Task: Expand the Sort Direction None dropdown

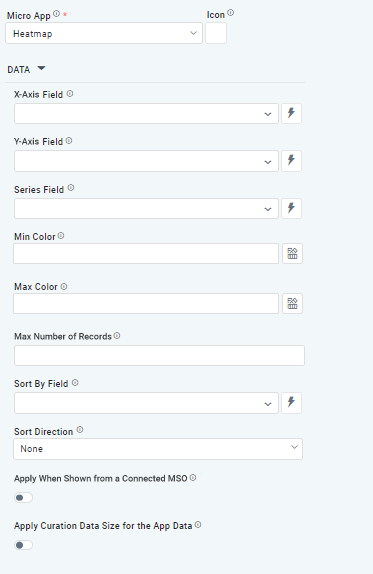Action: pyautogui.click(x=158, y=449)
